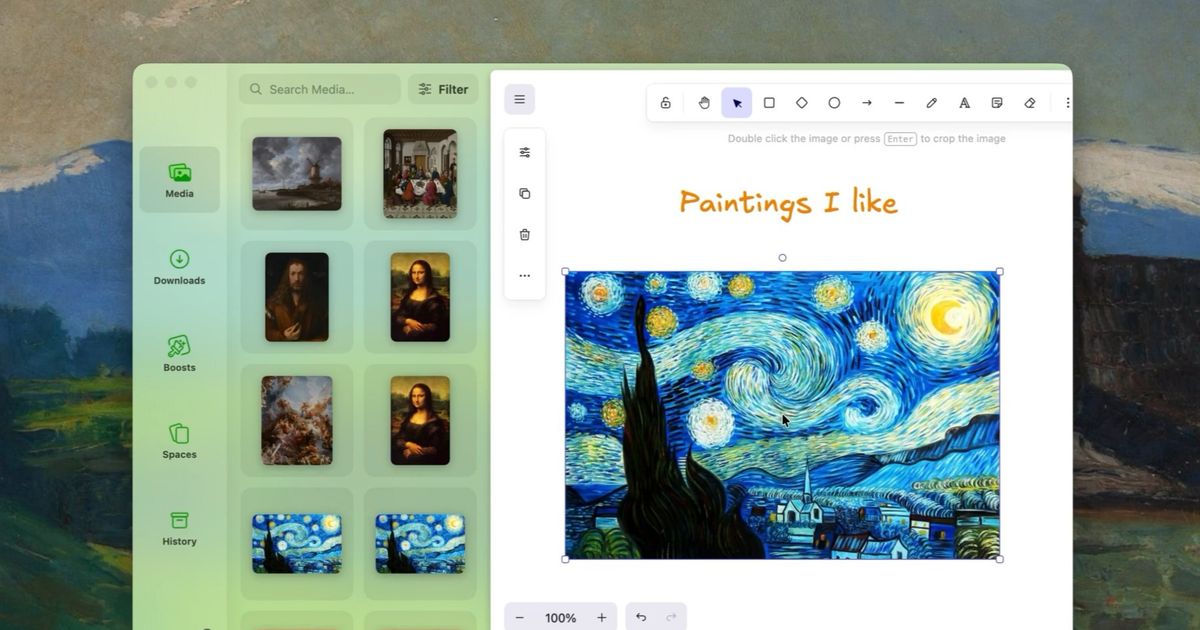Open the Media section
1200x630 pixels.
[180, 180]
